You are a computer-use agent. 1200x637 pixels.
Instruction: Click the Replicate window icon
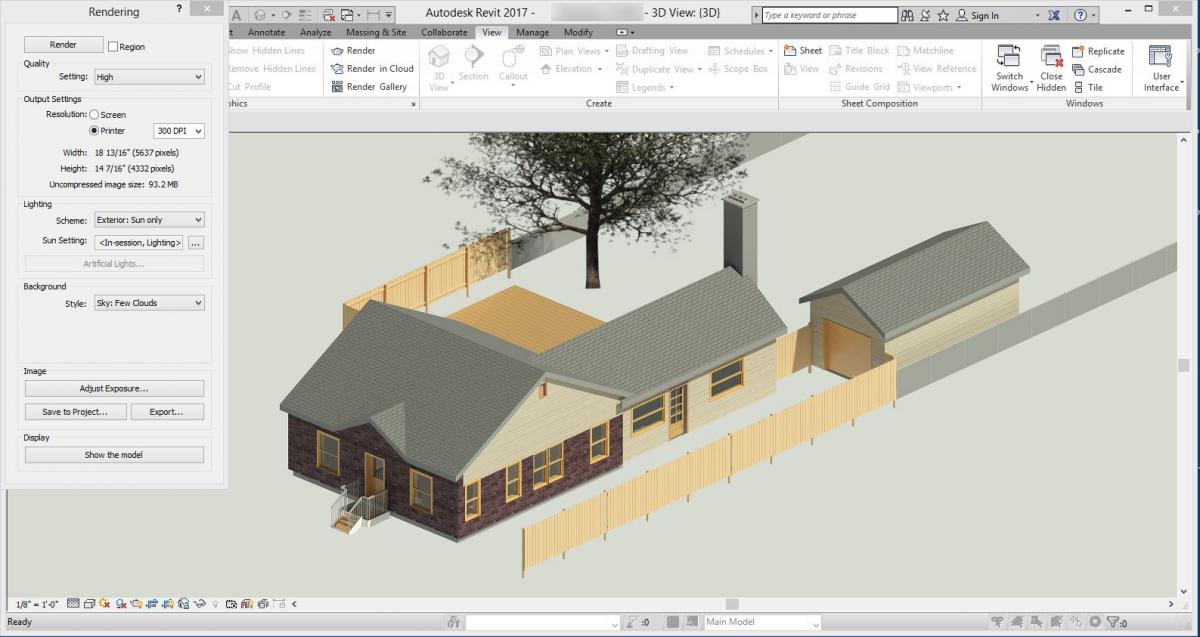[x=1079, y=52]
